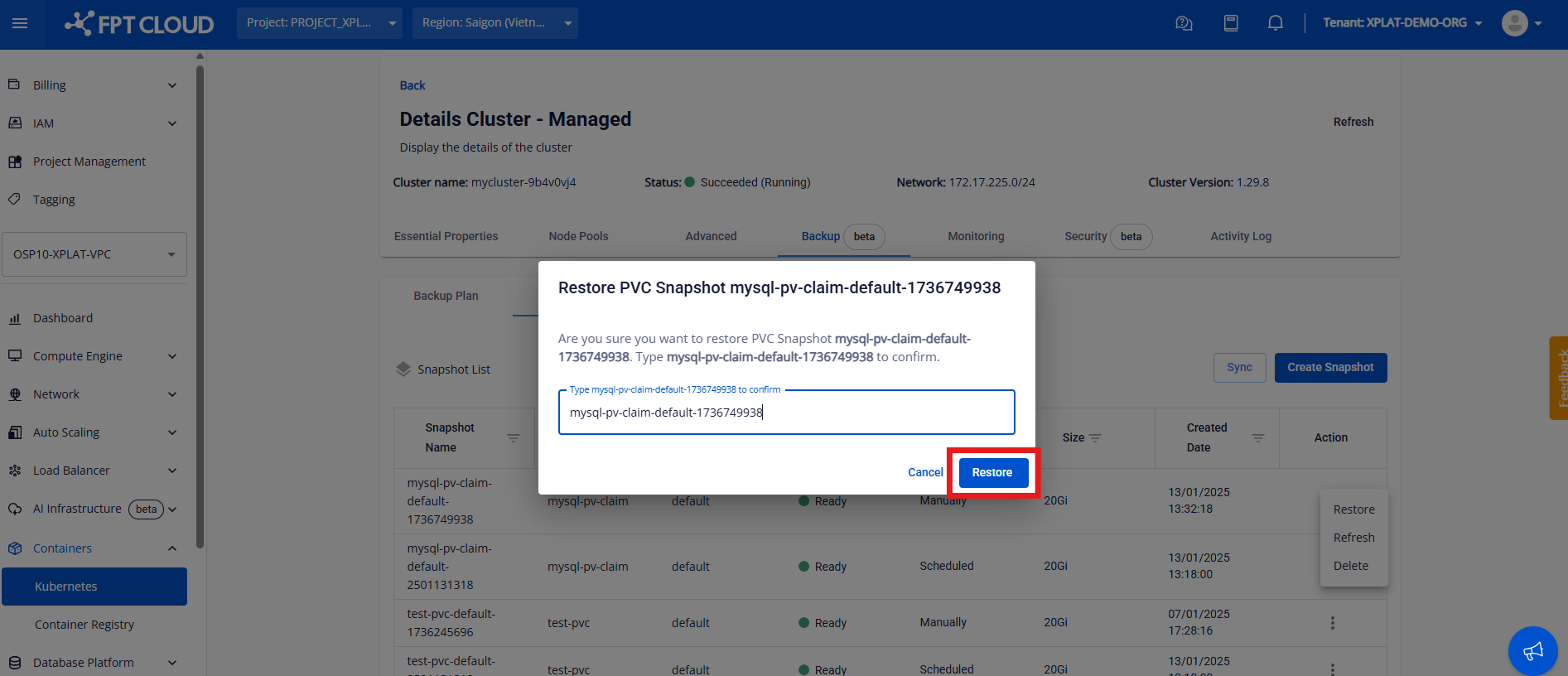Expand the Project selector dropdown
Screen dimensions: 1568x676
[319, 23]
